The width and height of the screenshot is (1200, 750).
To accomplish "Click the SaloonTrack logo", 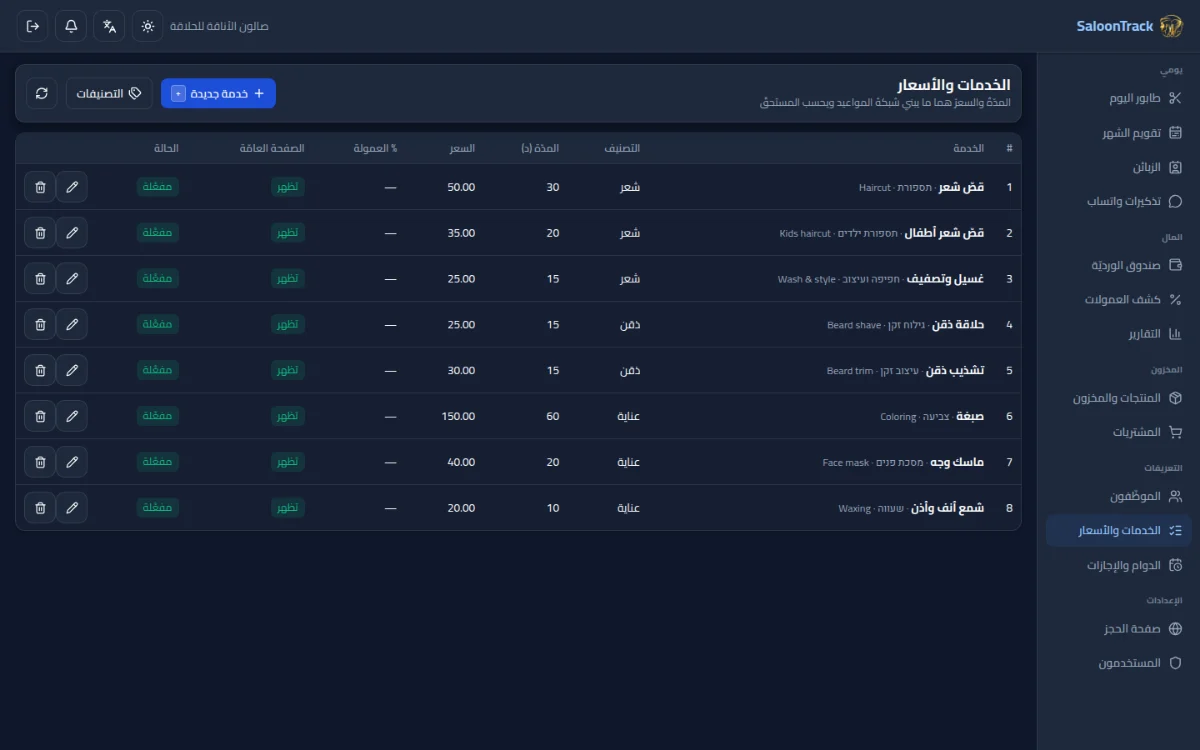I will click(x=1129, y=26).
